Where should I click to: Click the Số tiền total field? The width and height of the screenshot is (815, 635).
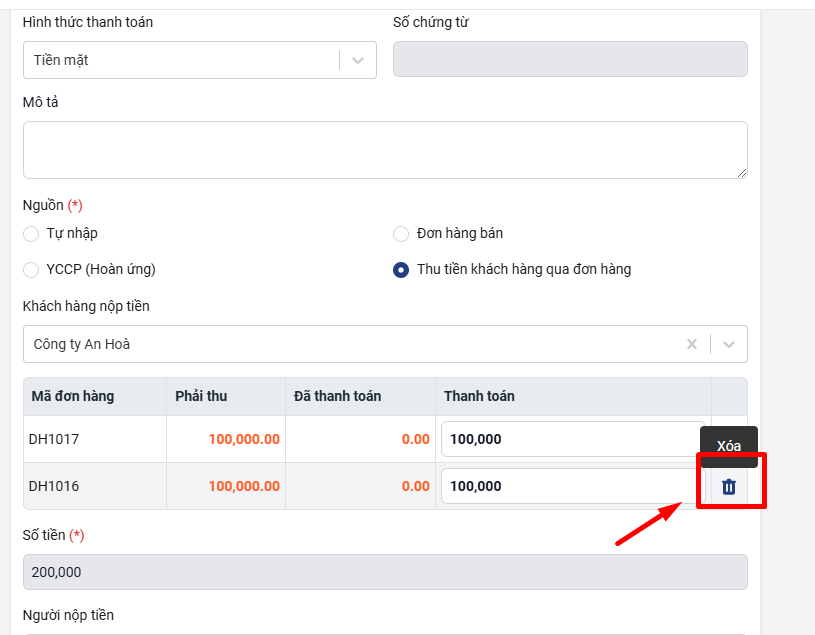(384, 572)
